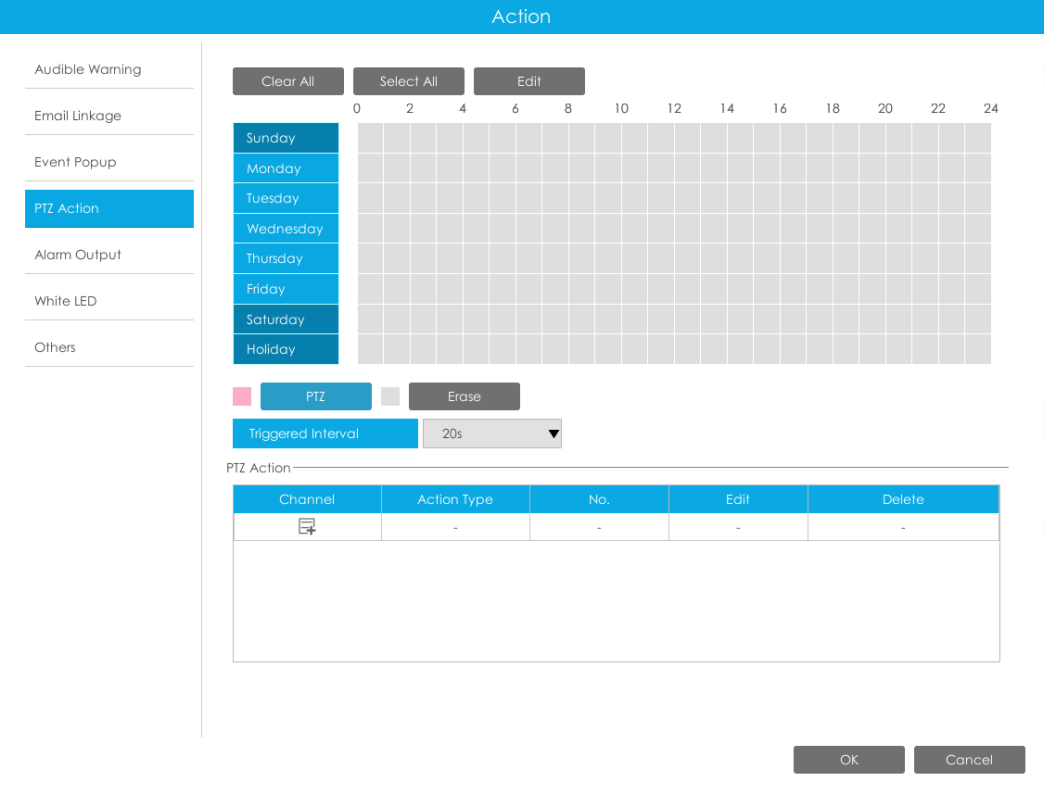The width and height of the screenshot is (1044, 789).
Task: Activate the Erase mode button
Action: tap(464, 396)
